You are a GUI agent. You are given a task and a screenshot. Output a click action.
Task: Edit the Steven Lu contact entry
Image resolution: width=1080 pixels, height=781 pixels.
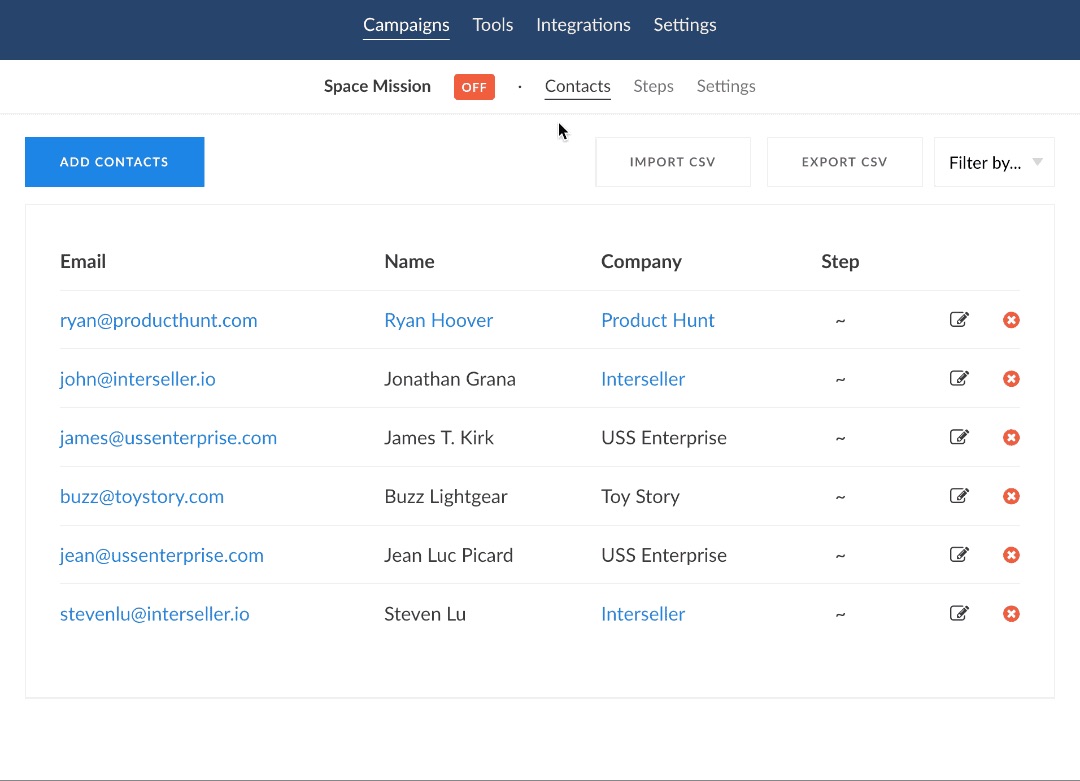[959, 614]
